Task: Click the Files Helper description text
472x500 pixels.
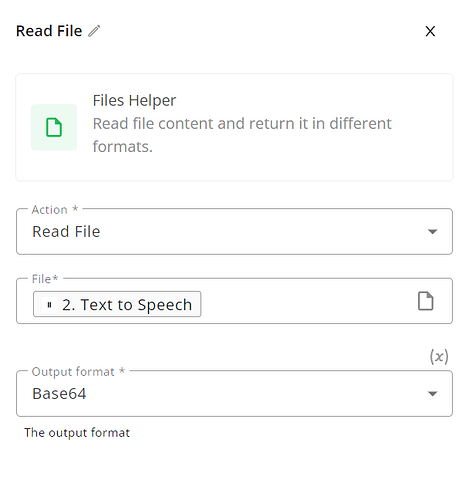Action: click(242, 135)
